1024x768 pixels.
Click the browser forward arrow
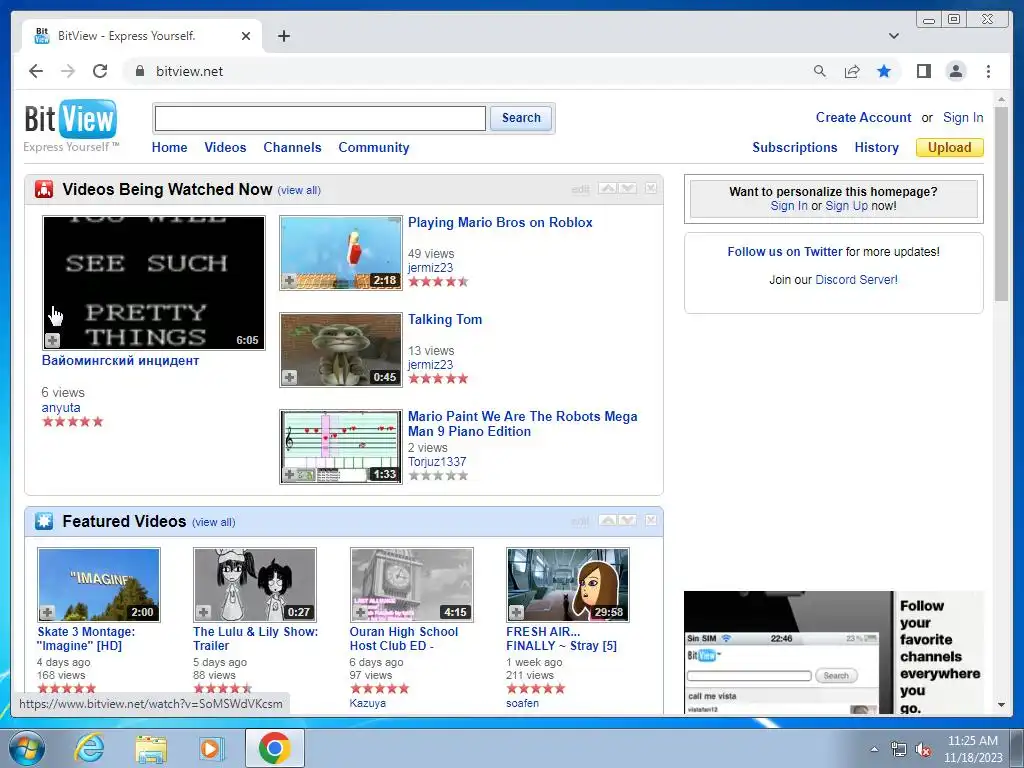pos(68,71)
